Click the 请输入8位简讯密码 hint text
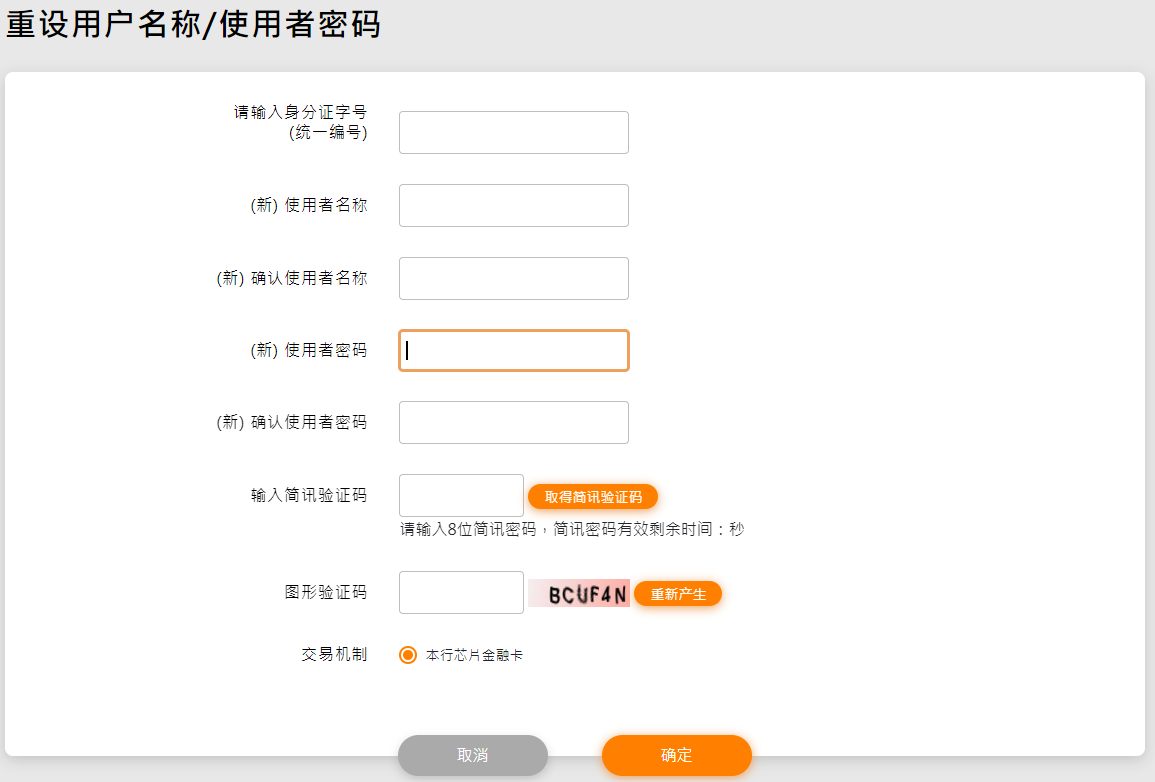The image size is (1155, 782). pyautogui.click(x=572, y=529)
